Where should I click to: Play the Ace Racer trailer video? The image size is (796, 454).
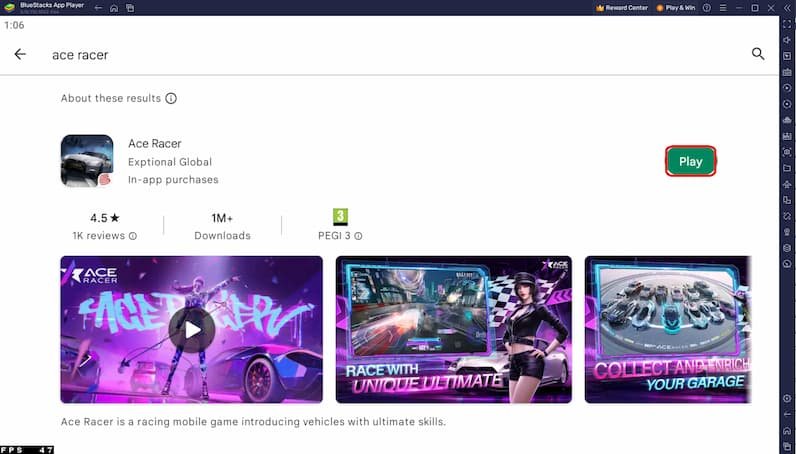(191, 329)
